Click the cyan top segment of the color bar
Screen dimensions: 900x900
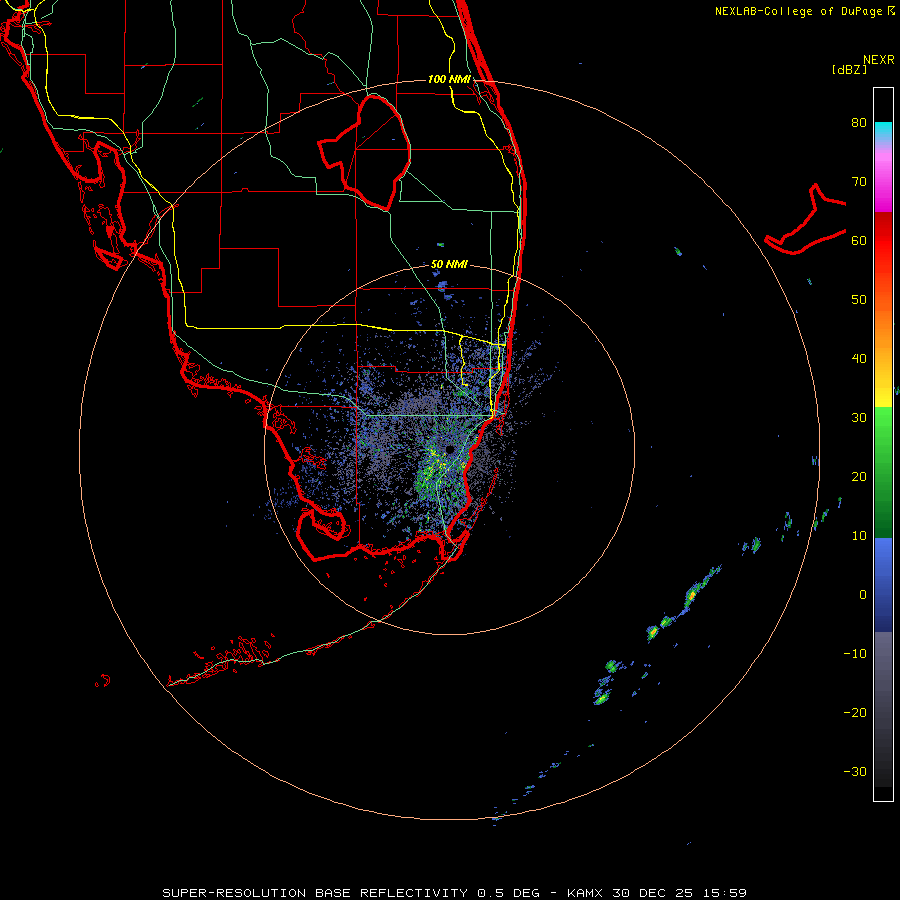pyautogui.click(x=883, y=131)
